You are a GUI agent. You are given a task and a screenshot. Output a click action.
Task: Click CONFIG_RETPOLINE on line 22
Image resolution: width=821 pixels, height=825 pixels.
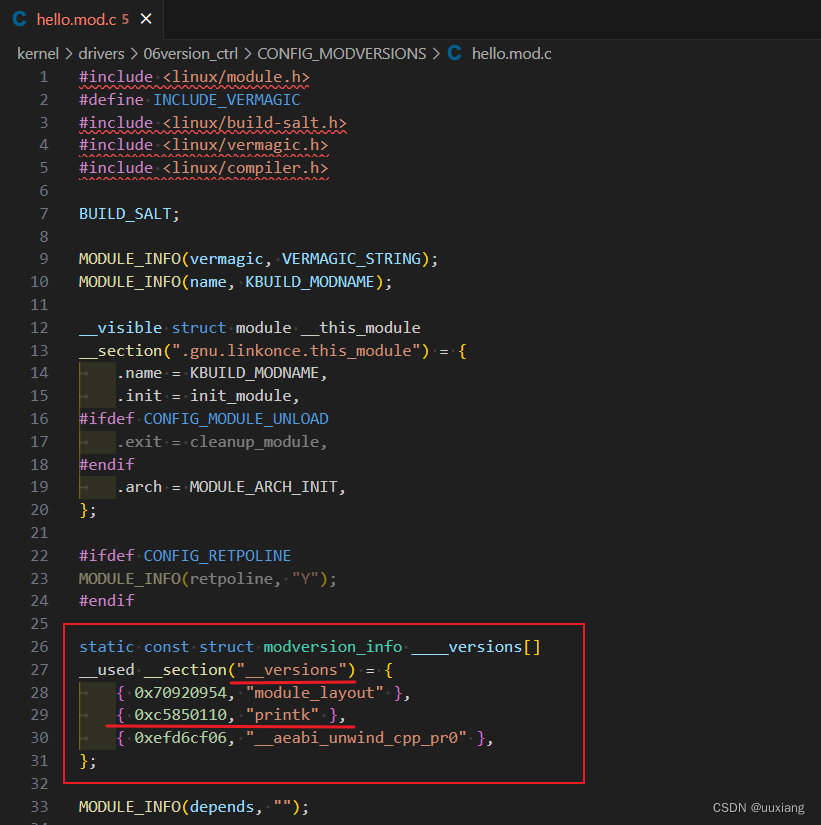click(x=217, y=556)
